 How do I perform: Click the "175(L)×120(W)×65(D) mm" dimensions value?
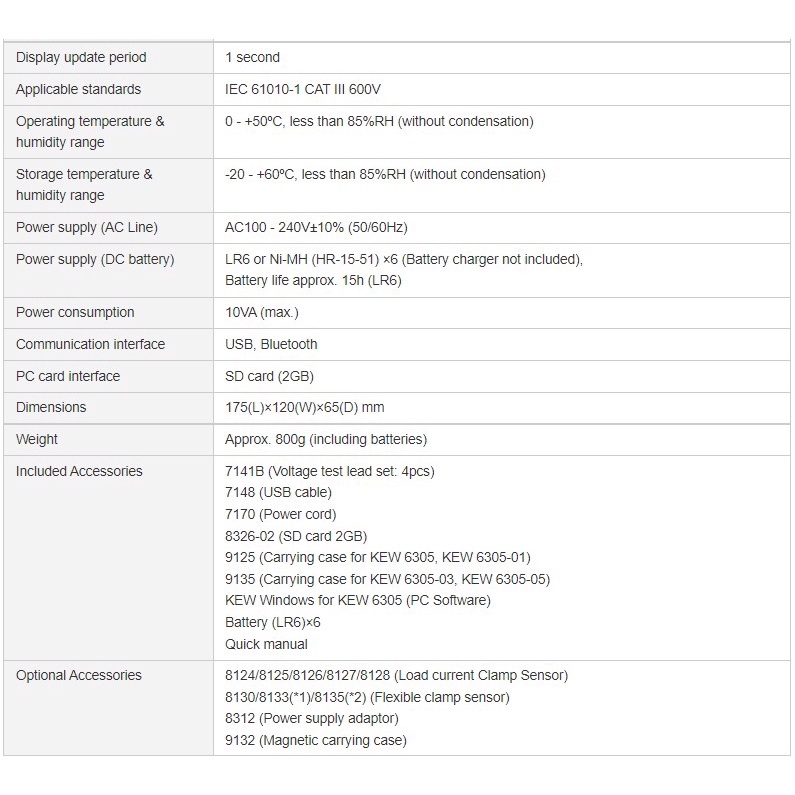[x=304, y=407]
